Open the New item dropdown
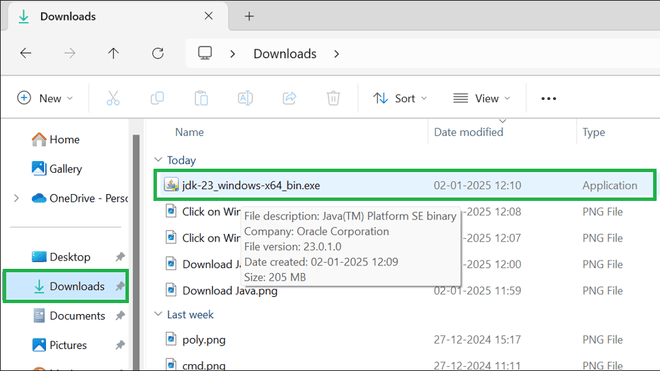The height and width of the screenshot is (371, 660). point(45,98)
